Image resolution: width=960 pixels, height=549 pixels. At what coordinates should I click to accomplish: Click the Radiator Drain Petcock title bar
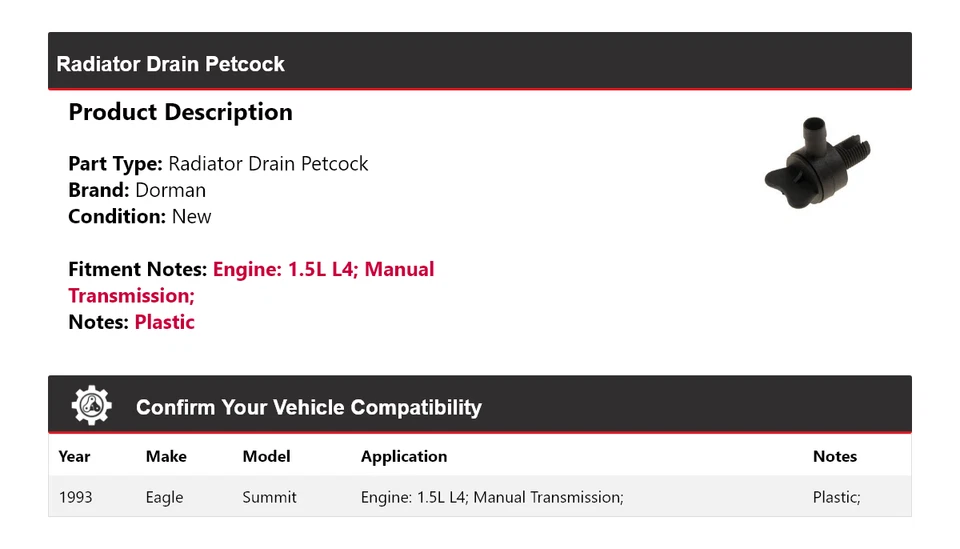(171, 64)
